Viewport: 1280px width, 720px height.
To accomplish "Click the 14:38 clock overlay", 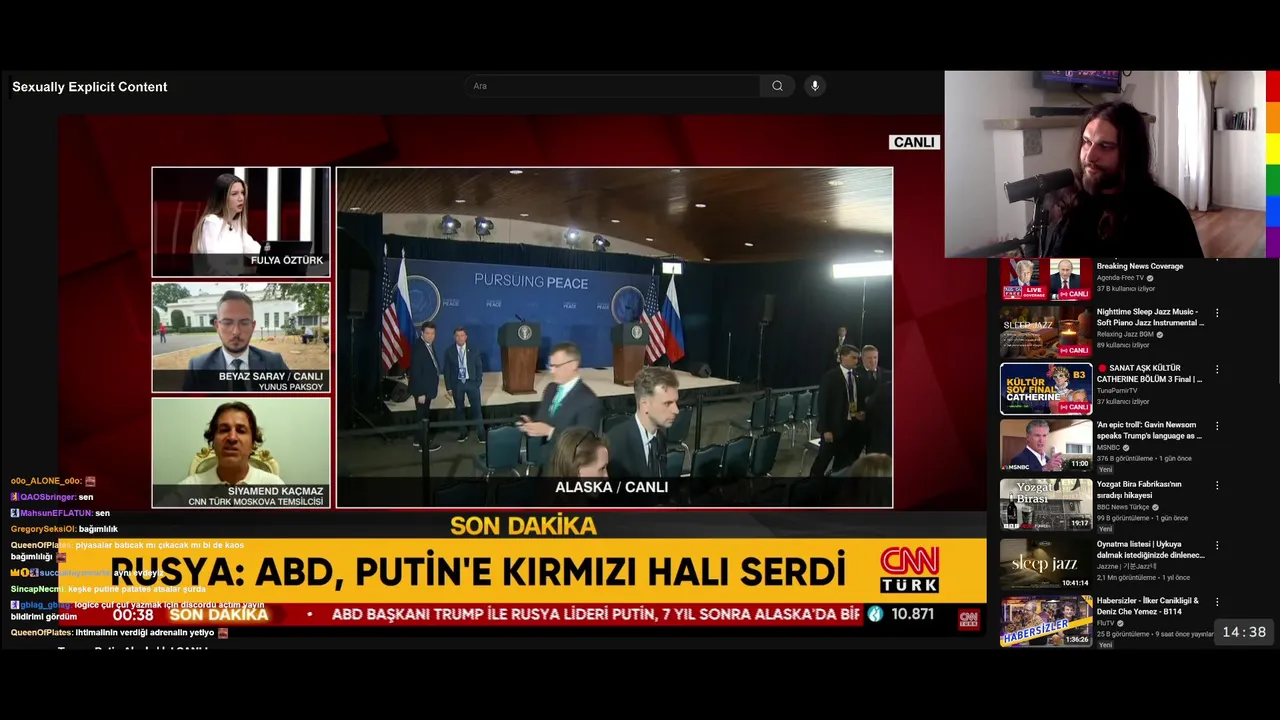I will 1244,632.
